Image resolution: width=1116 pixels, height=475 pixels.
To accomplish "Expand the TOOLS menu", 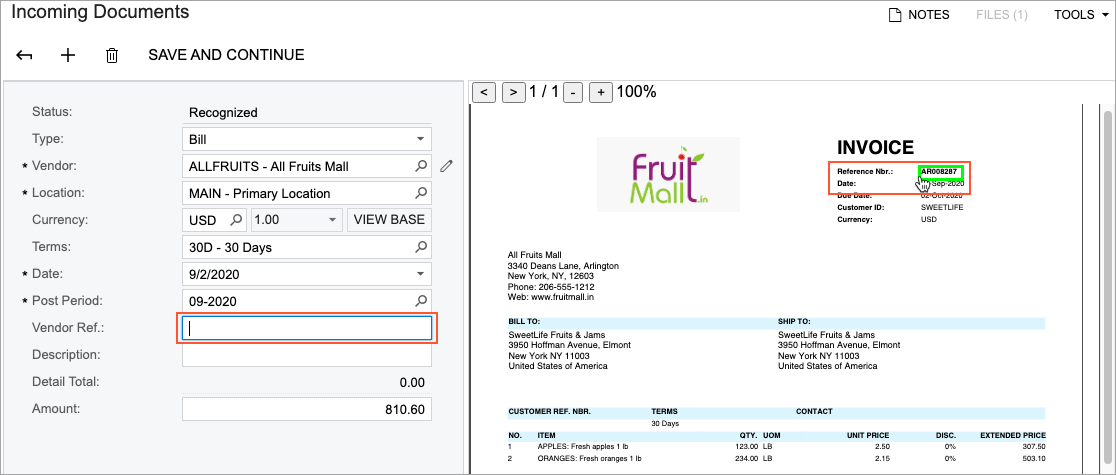I will pyautogui.click(x=1082, y=14).
